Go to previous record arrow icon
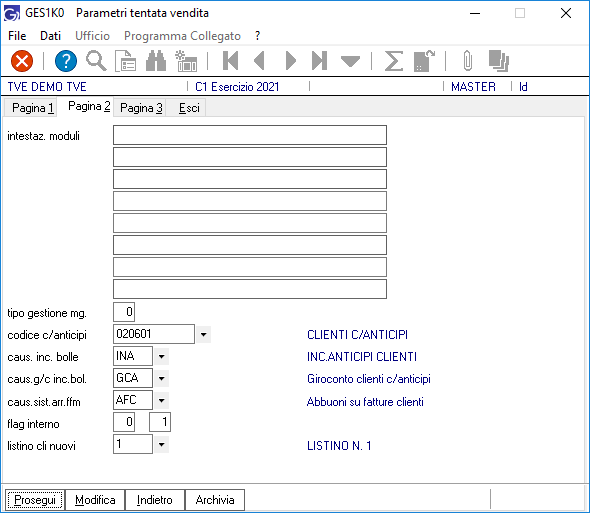Viewport: 590px width, 513px height. coord(260,61)
